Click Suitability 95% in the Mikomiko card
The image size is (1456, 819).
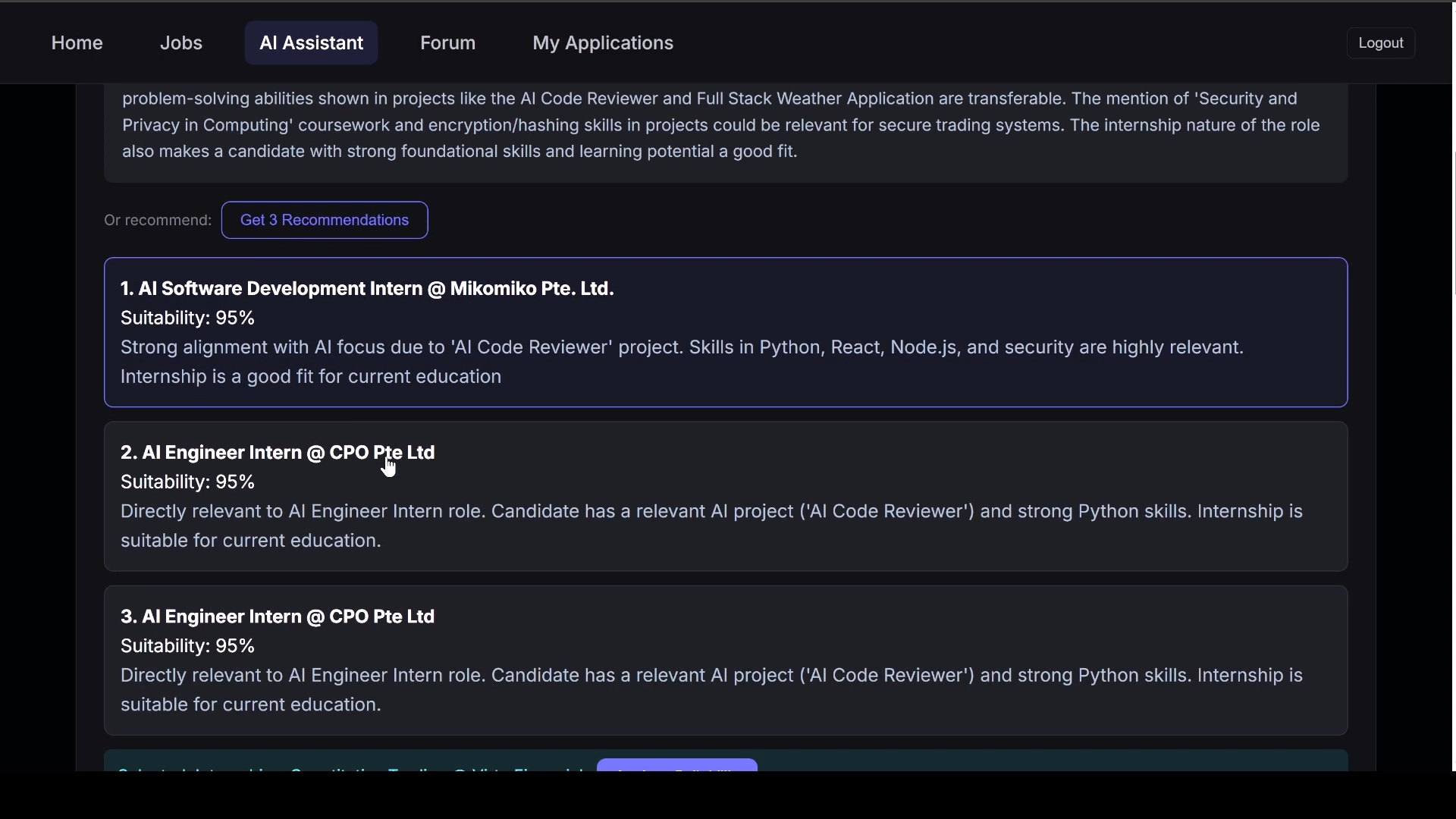[187, 318]
